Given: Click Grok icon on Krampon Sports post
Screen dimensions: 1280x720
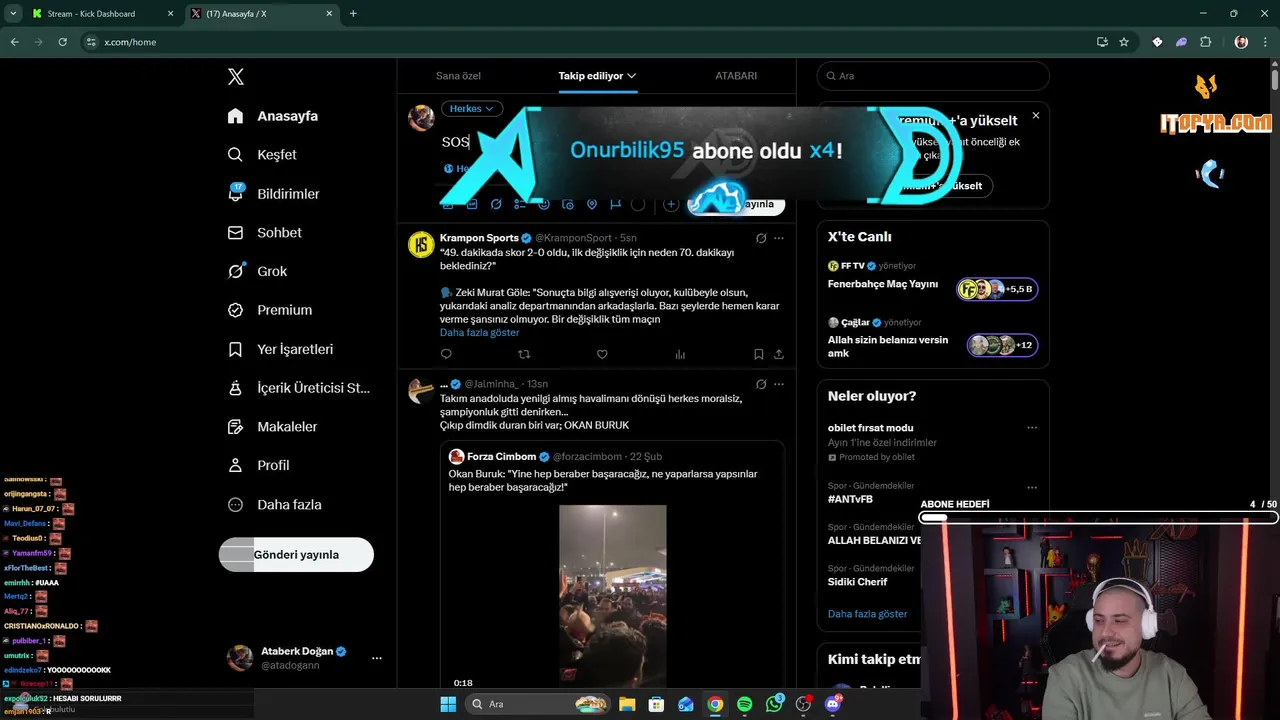Looking at the screenshot, I should 761,238.
